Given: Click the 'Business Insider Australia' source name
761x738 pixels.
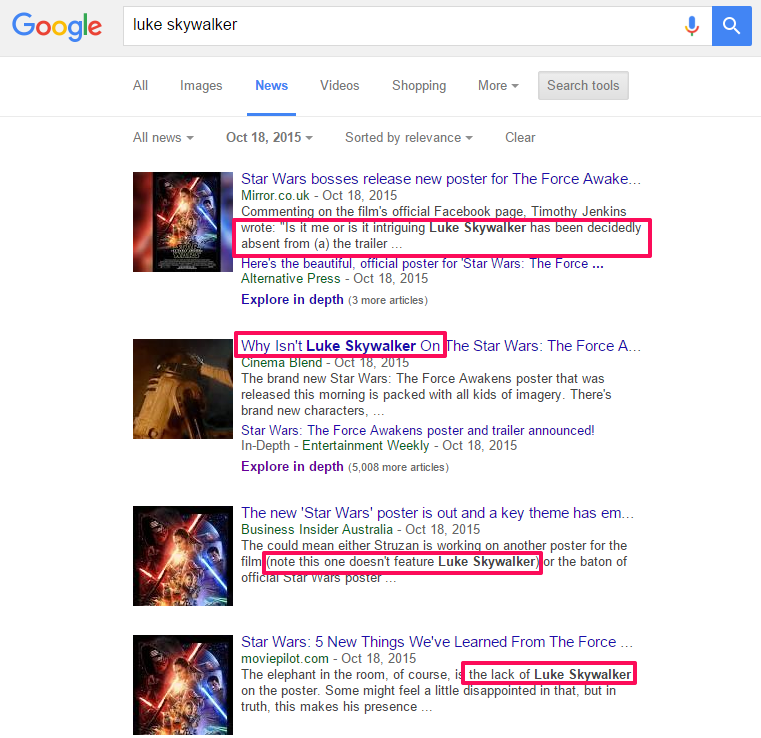Looking at the screenshot, I should pyautogui.click(x=317, y=529).
